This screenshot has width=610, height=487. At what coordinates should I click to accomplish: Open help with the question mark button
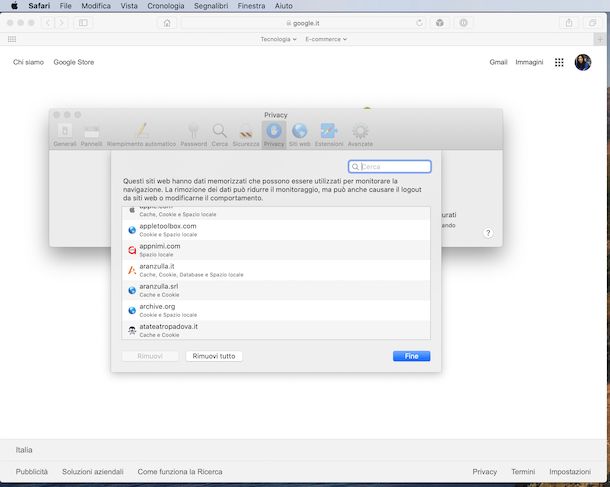pos(488,233)
